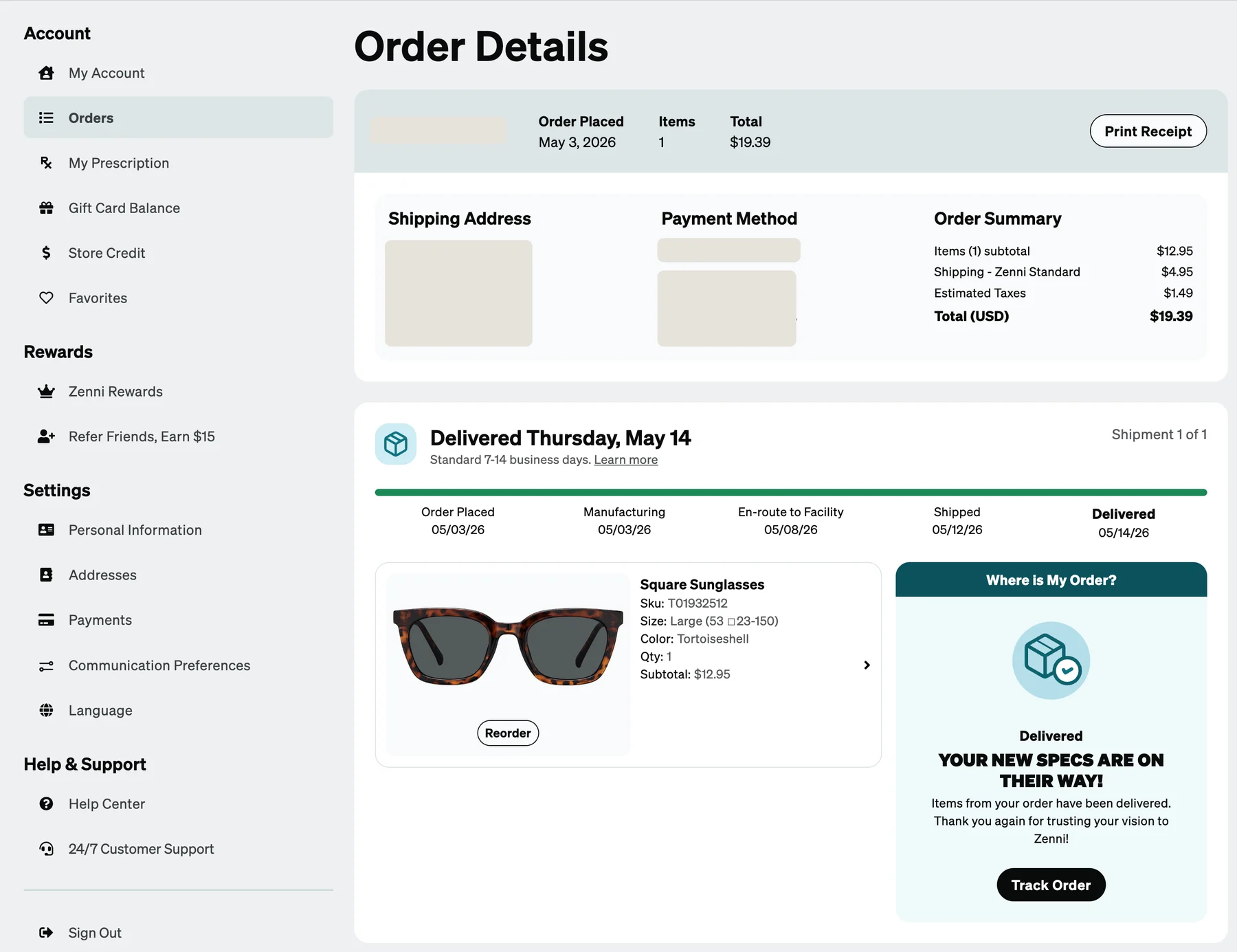Click the Manufacturing 05/03/26 step
Viewport: 1237px width, 952px height.
tap(624, 521)
